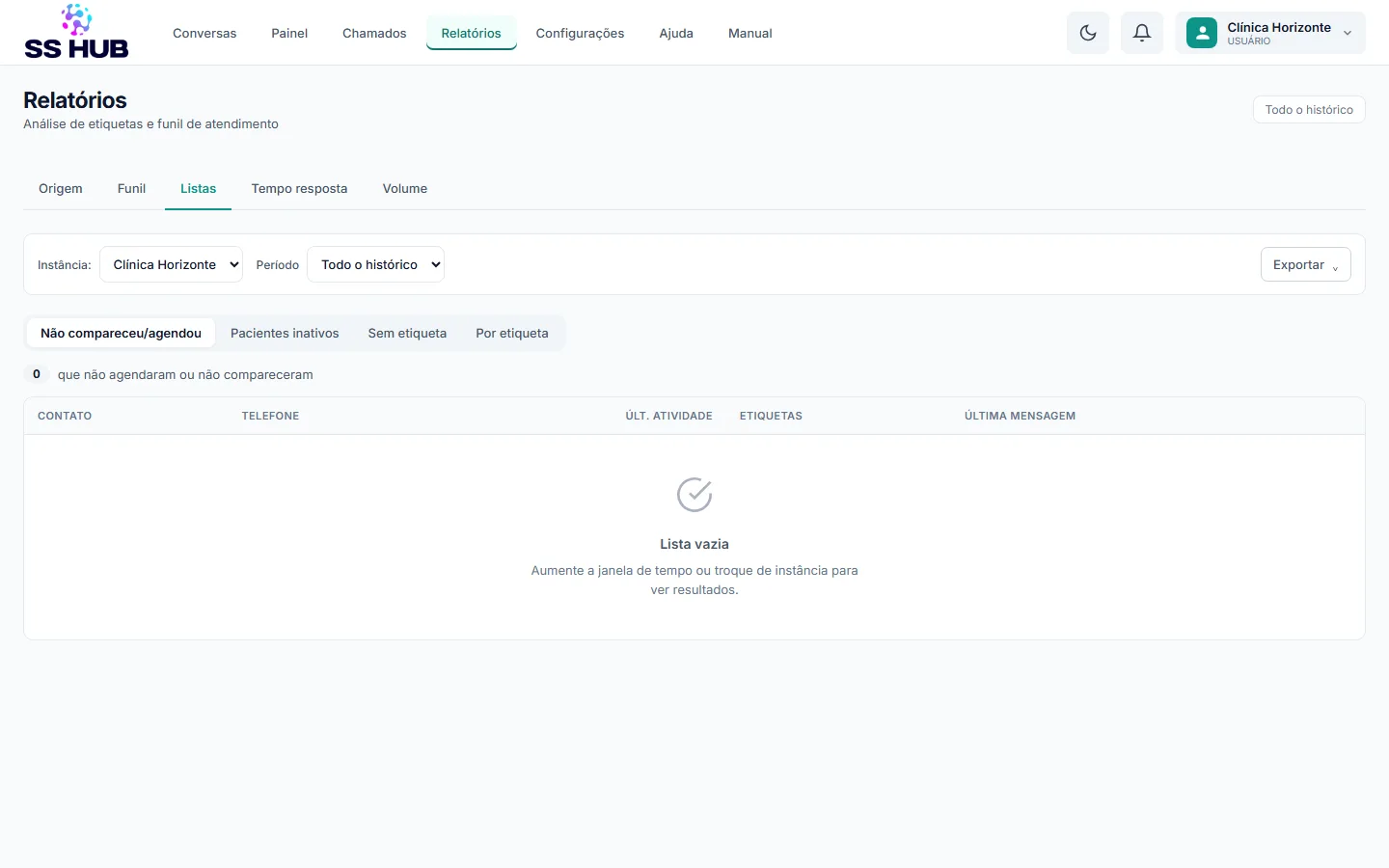The image size is (1389, 868).
Task: Open the Conversas menu item
Action: click(204, 33)
